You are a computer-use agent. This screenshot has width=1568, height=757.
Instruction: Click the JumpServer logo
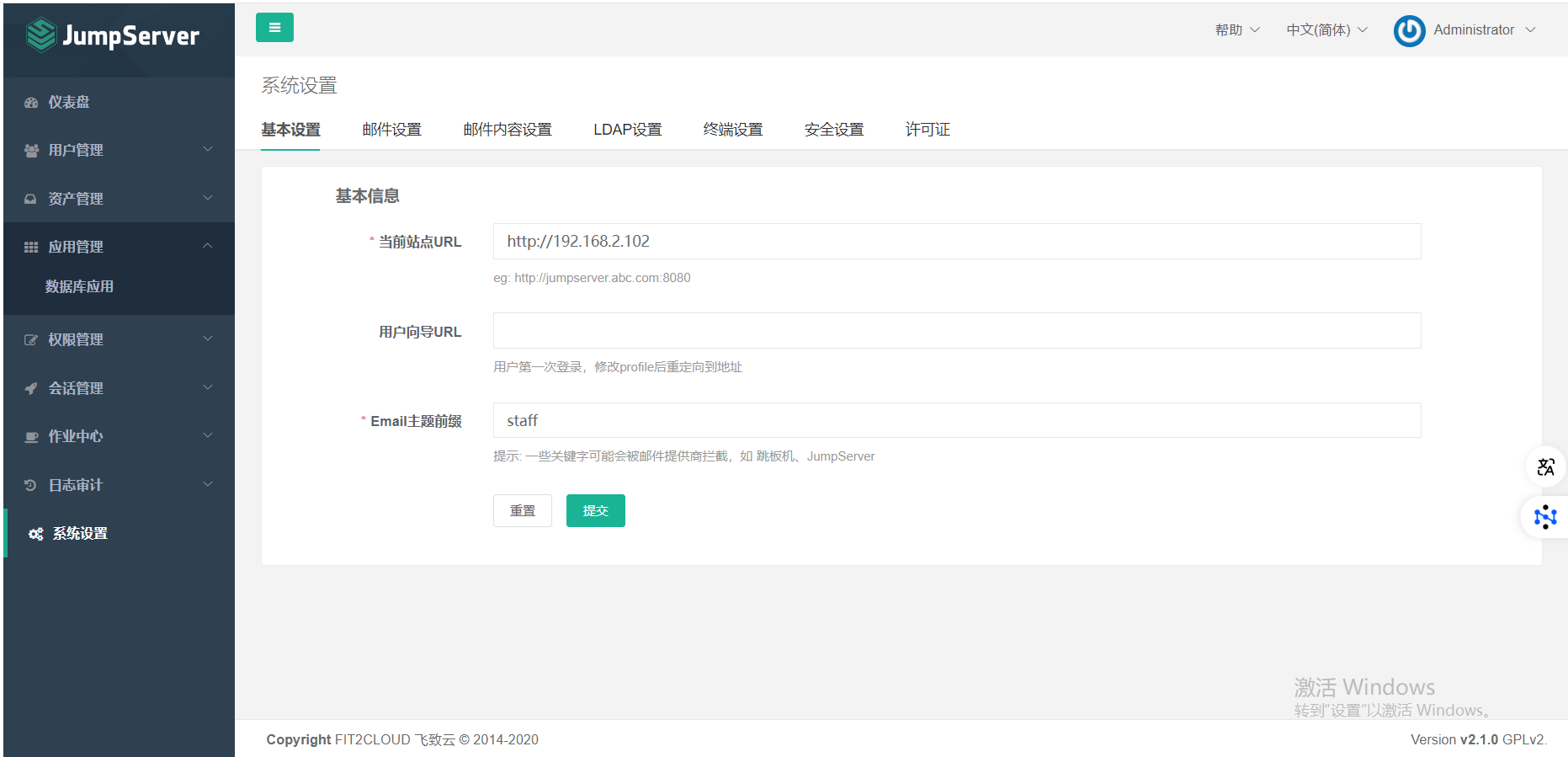click(113, 35)
